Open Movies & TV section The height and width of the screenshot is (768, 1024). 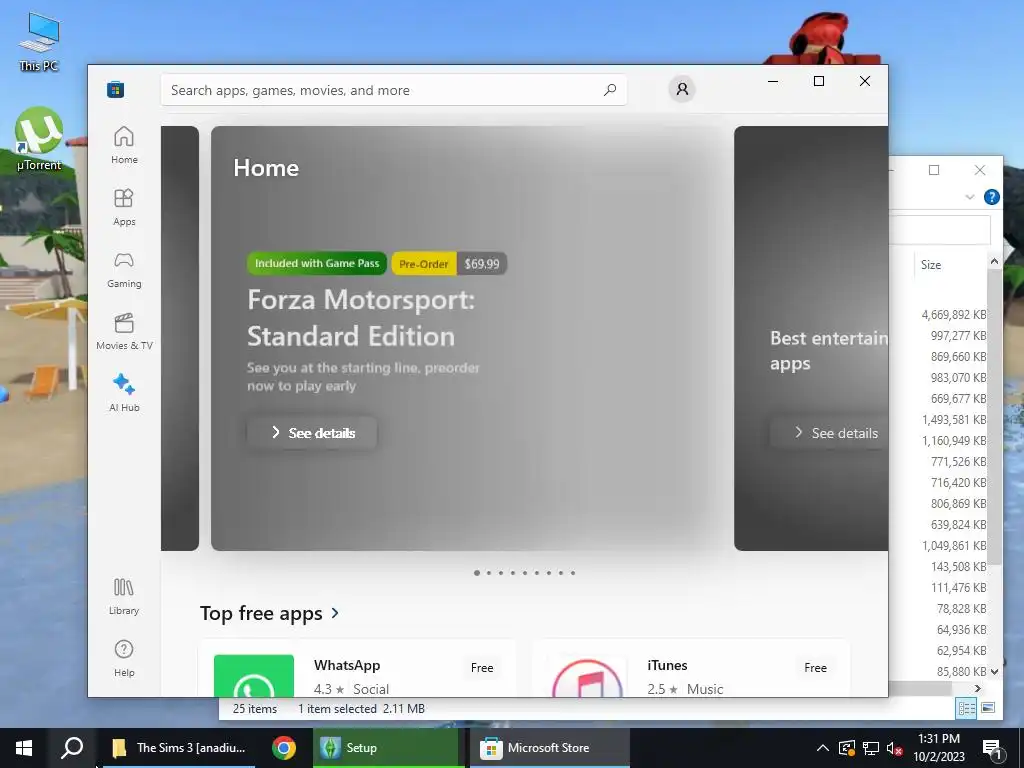124,331
